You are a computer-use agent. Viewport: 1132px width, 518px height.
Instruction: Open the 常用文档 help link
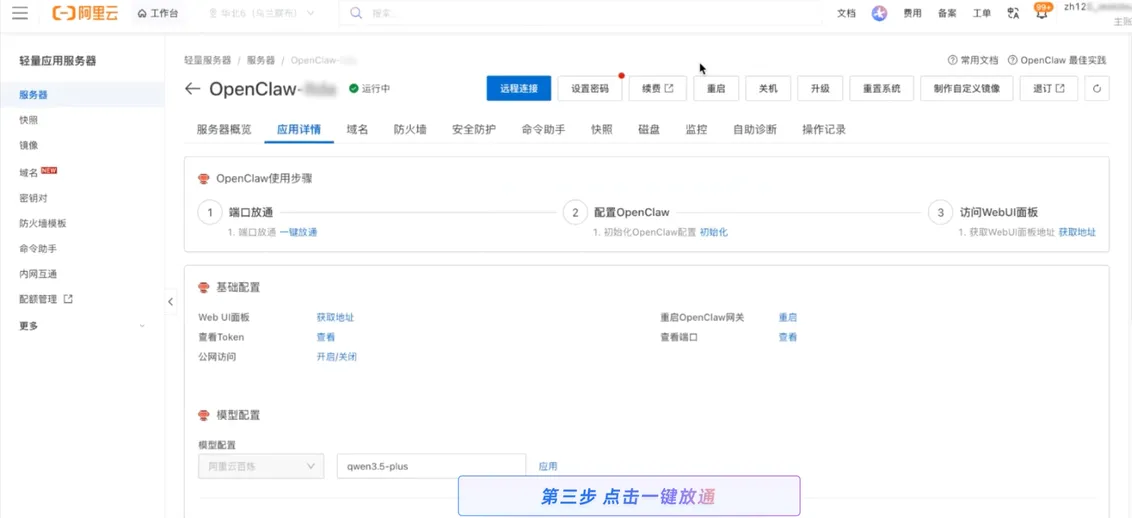(973, 60)
